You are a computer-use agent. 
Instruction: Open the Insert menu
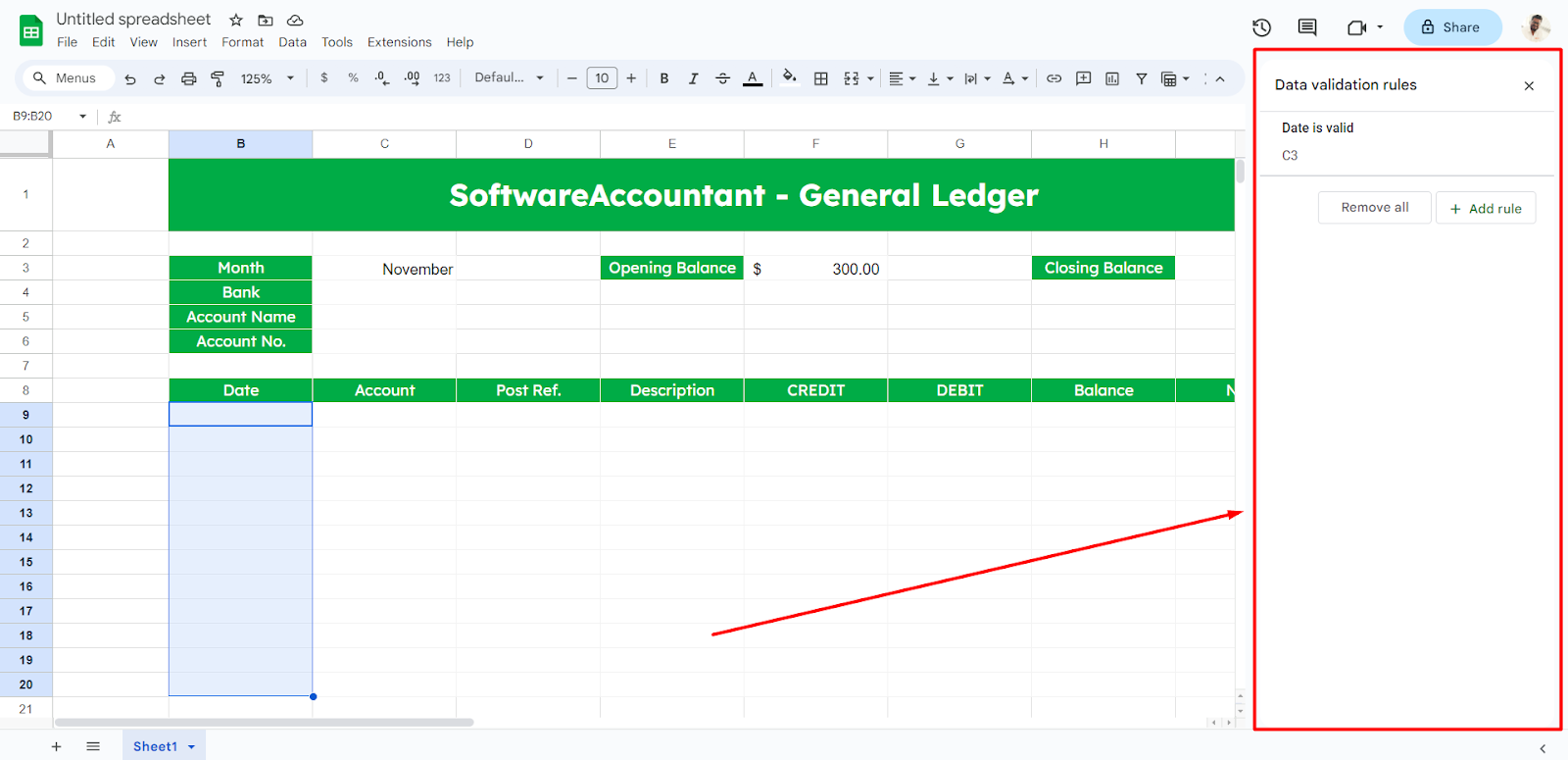coord(189,42)
